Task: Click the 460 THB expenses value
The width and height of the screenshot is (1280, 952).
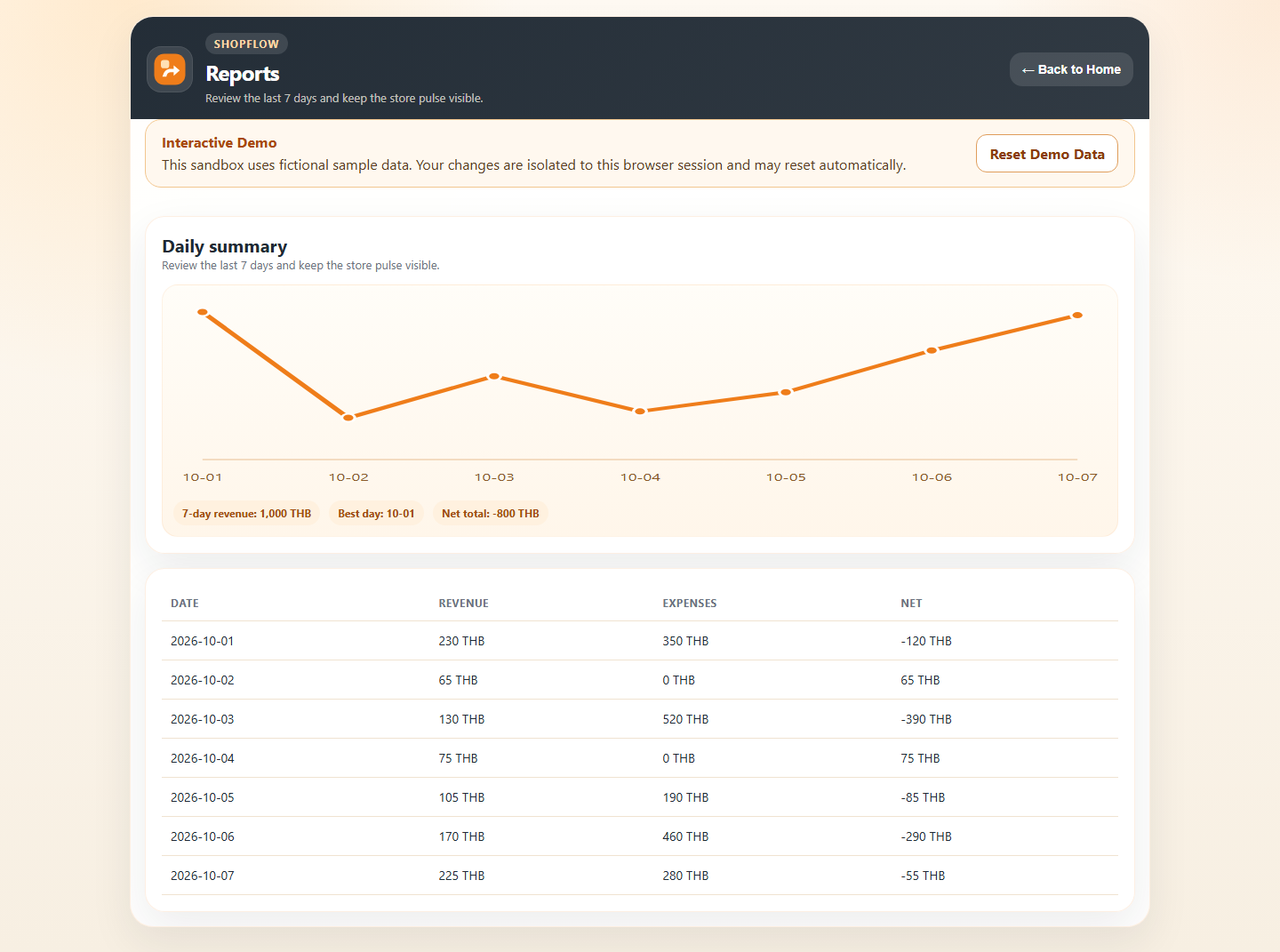Action: pos(685,836)
